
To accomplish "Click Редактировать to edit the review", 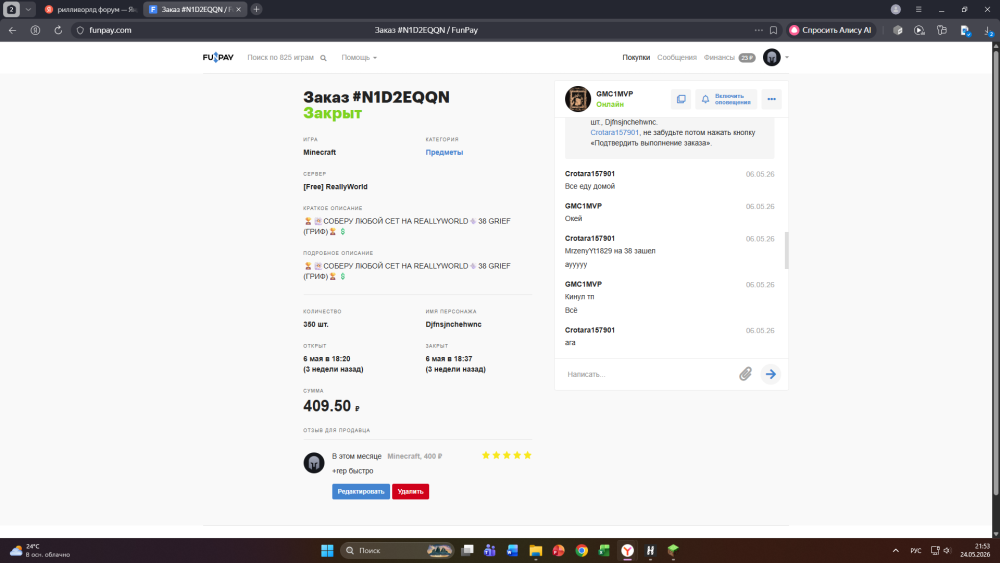I will click(x=360, y=492).
